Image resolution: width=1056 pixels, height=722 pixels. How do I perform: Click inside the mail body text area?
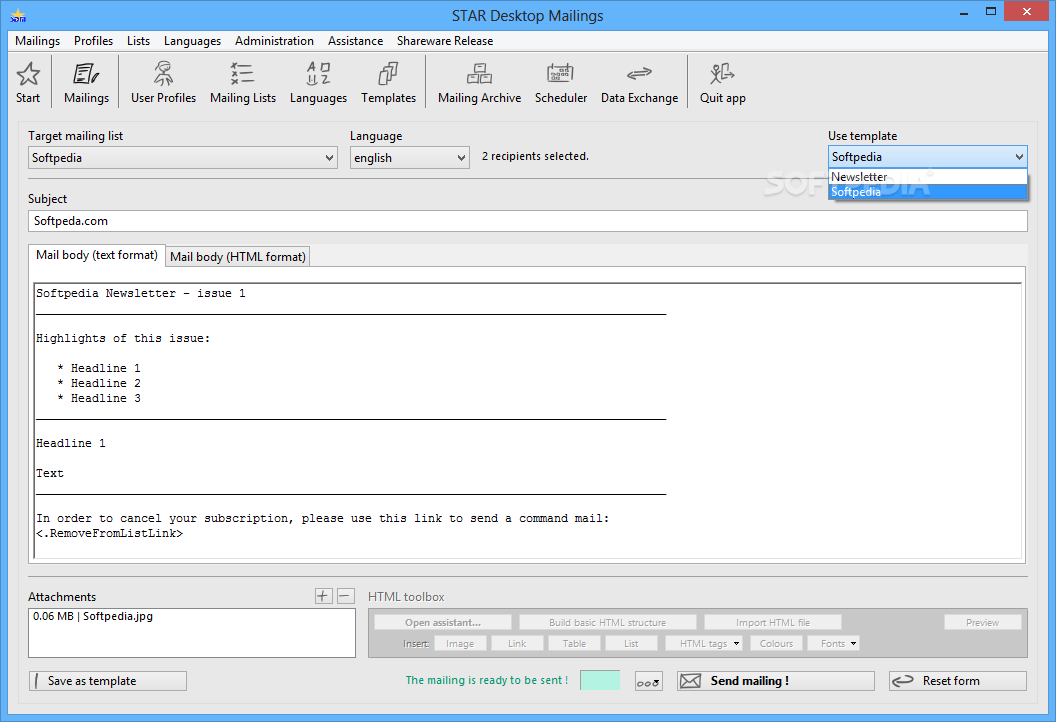tap(528, 421)
